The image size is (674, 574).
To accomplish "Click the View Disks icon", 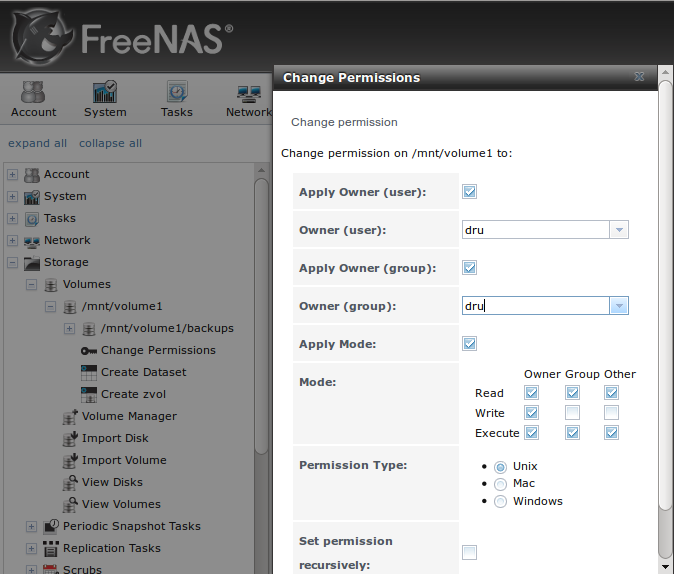I will coord(70,482).
